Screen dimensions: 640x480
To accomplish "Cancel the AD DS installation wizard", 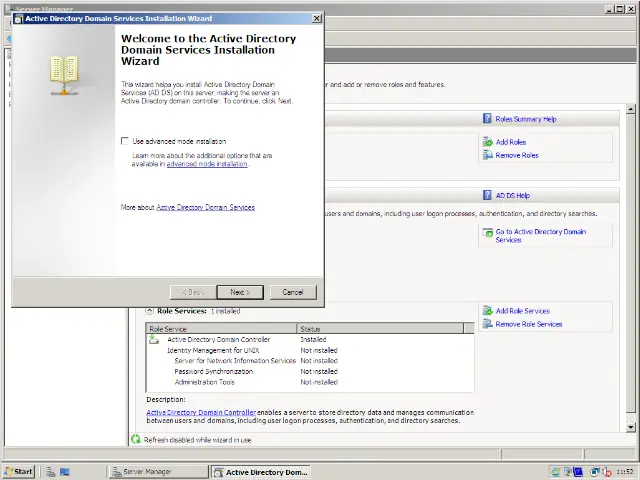I will pos(293,292).
